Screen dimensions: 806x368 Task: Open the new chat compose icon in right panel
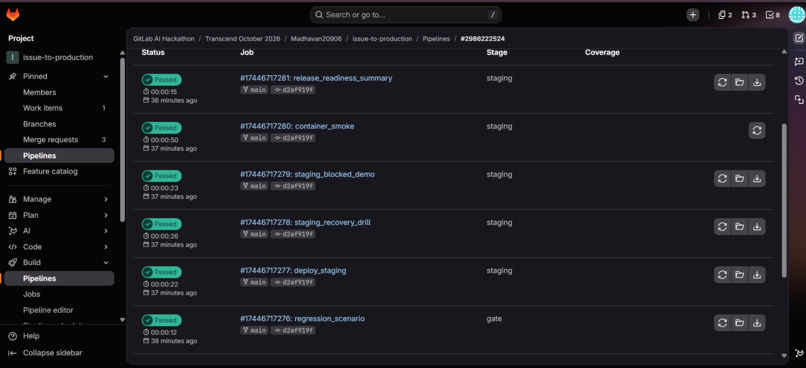pos(799,38)
